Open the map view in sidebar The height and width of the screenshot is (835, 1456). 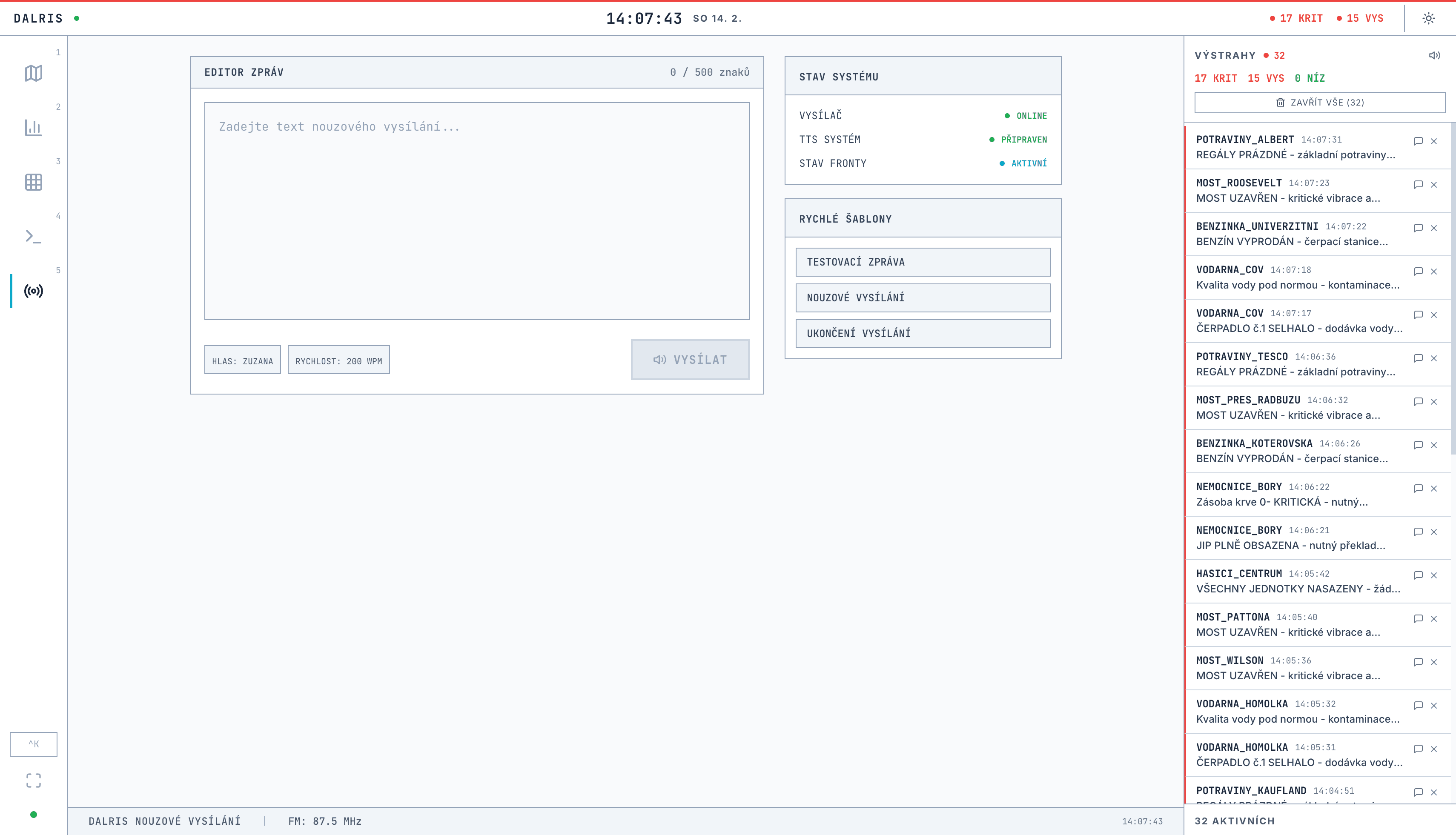coord(33,73)
